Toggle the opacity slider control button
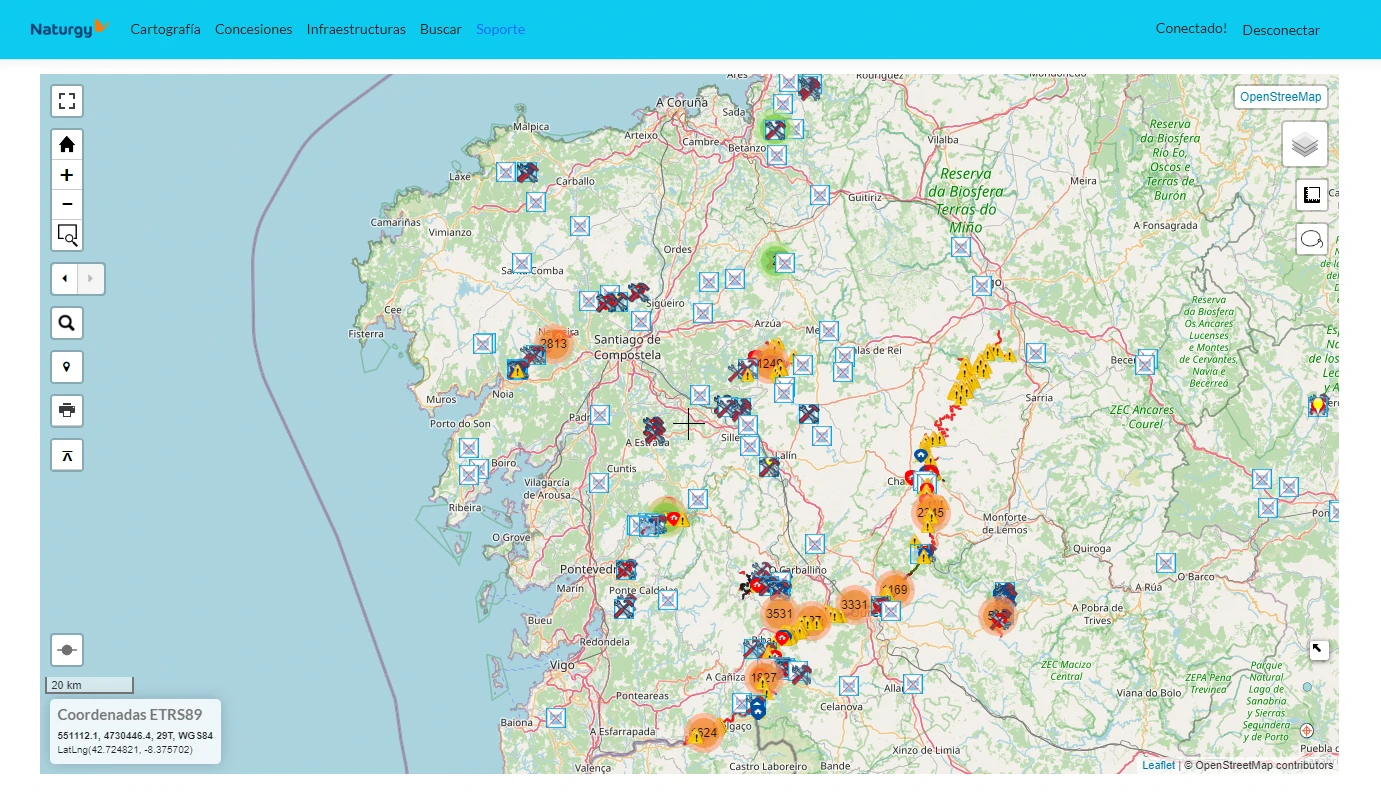The image size is (1381, 797). click(67, 650)
